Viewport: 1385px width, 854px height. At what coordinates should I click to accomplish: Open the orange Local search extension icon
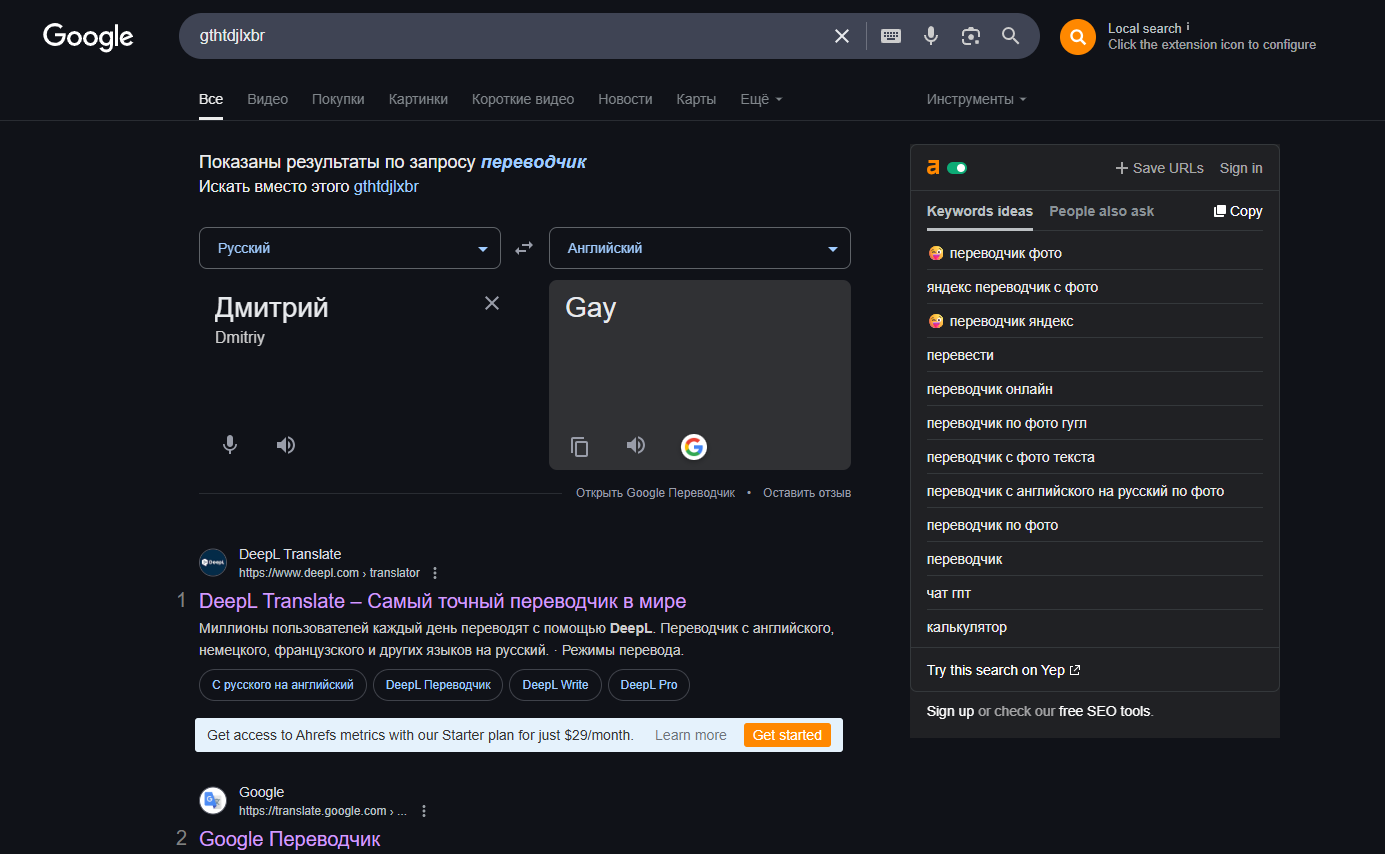(1078, 37)
